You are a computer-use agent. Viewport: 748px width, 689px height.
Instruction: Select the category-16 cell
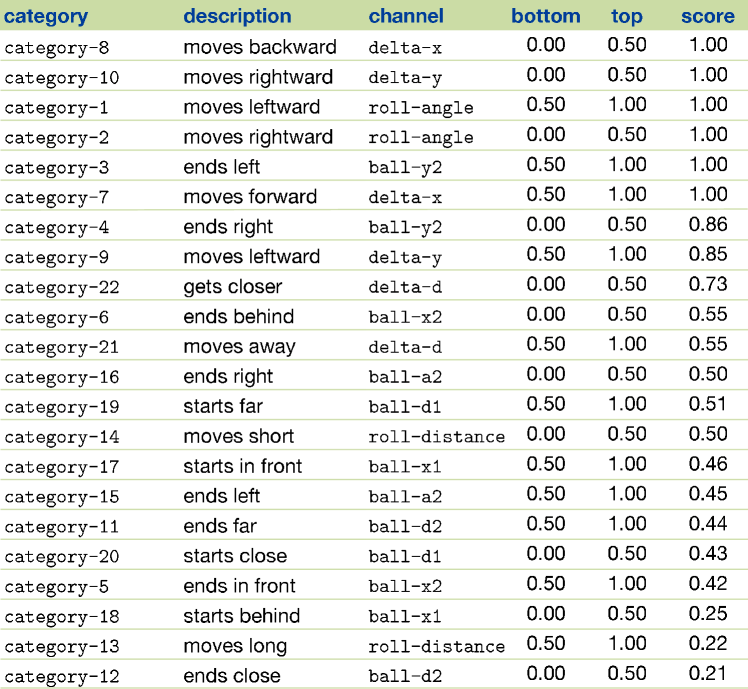[62, 377]
